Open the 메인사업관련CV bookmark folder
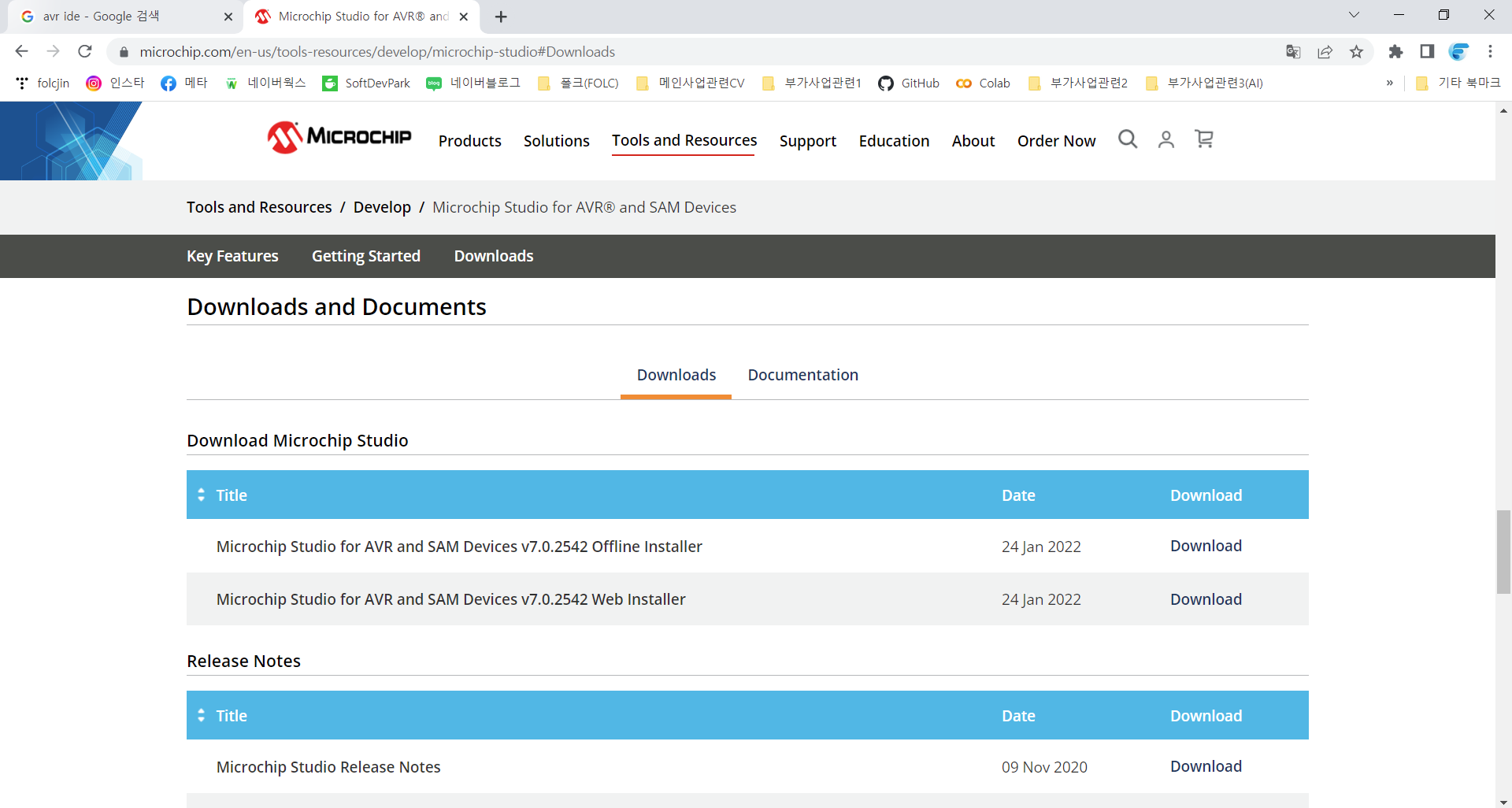The width and height of the screenshot is (1512, 808). [x=690, y=83]
